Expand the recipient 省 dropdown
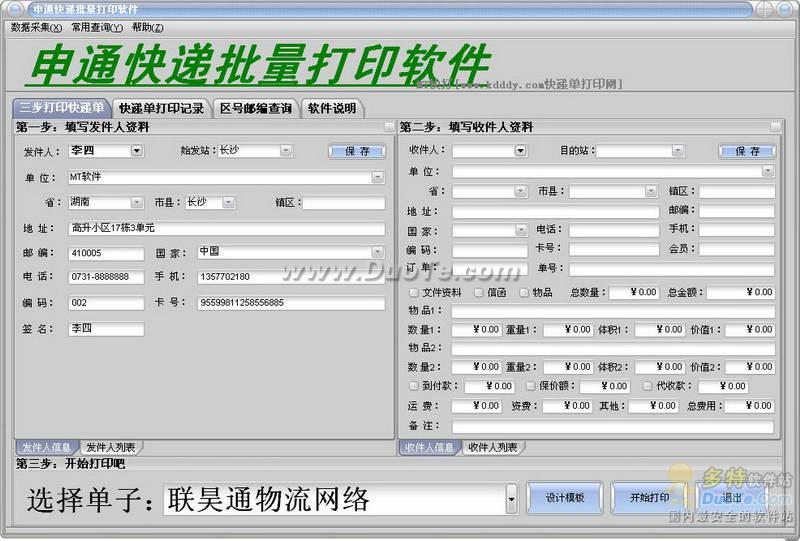 point(520,191)
